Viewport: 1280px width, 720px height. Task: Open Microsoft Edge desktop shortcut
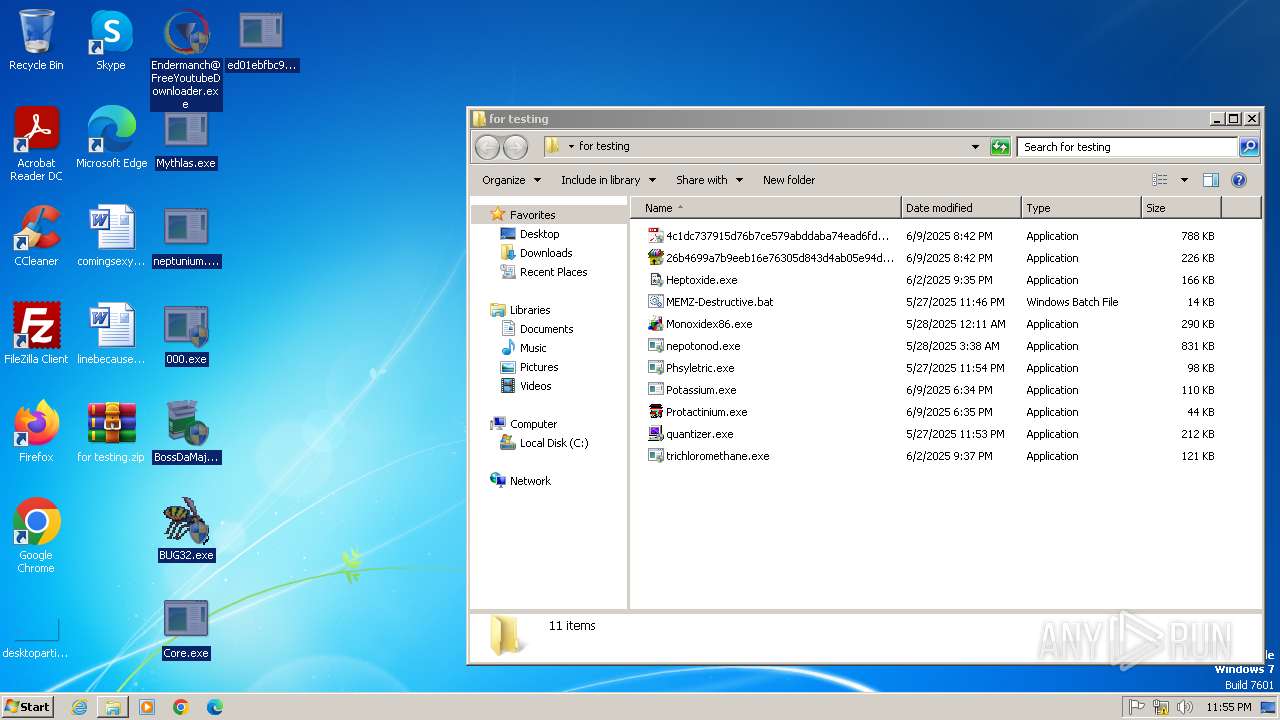[111, 138]
